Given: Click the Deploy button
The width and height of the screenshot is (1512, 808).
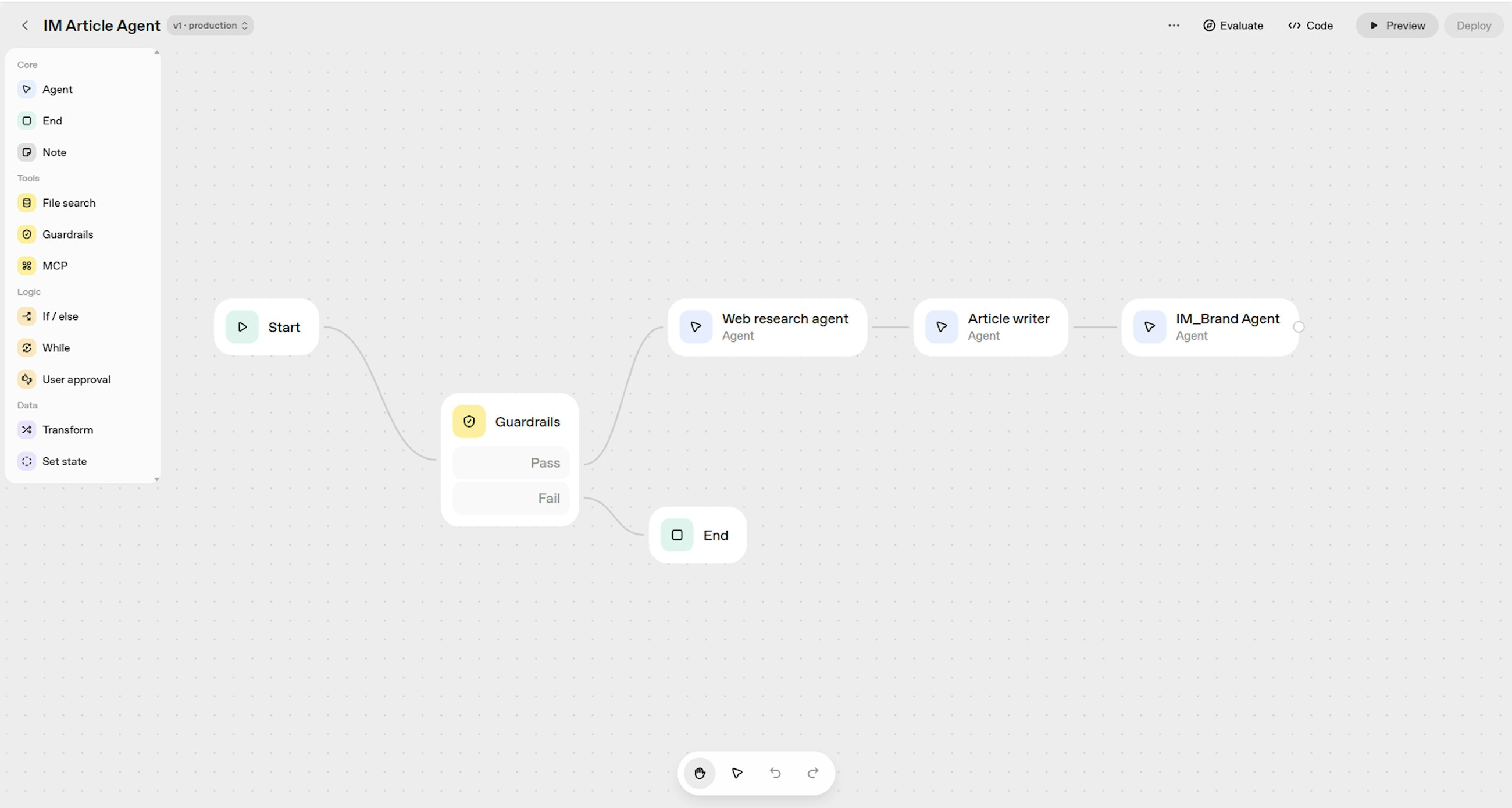Looking at the screenshot, I should (1473, 25).
